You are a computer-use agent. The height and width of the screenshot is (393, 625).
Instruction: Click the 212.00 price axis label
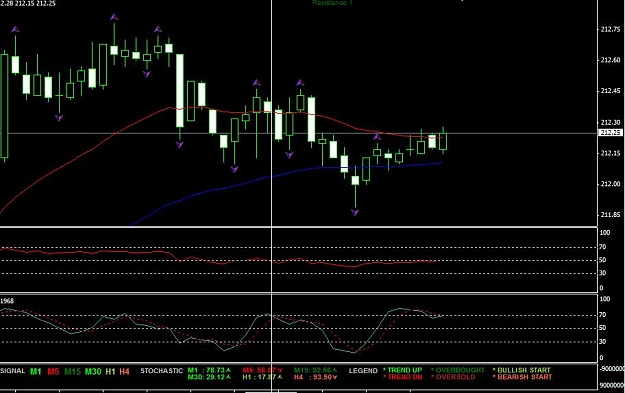(610, 184)
